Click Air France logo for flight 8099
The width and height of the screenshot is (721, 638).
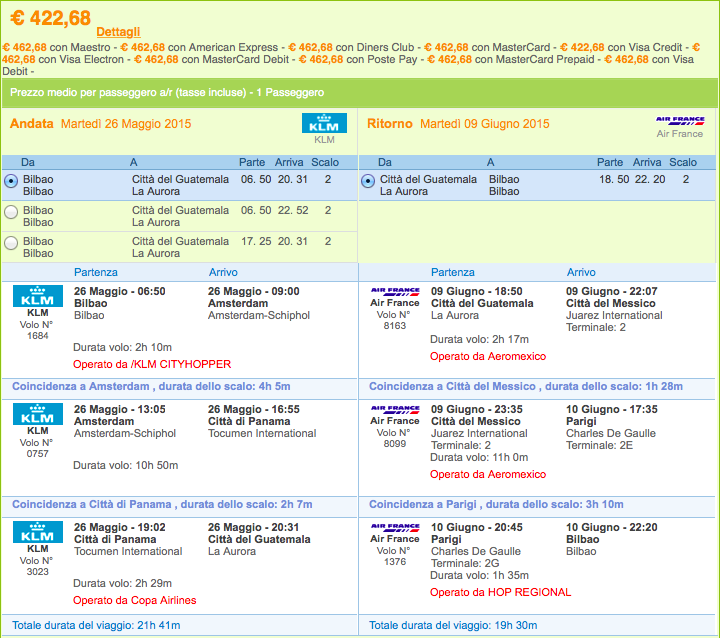(x=395, y=409)
